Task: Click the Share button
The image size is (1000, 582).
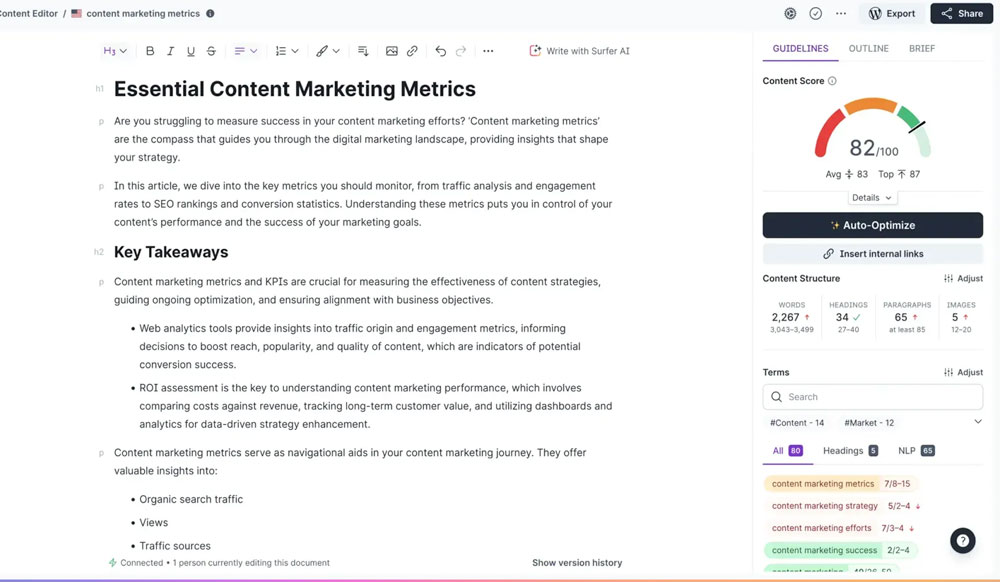Action: (962, 13)
